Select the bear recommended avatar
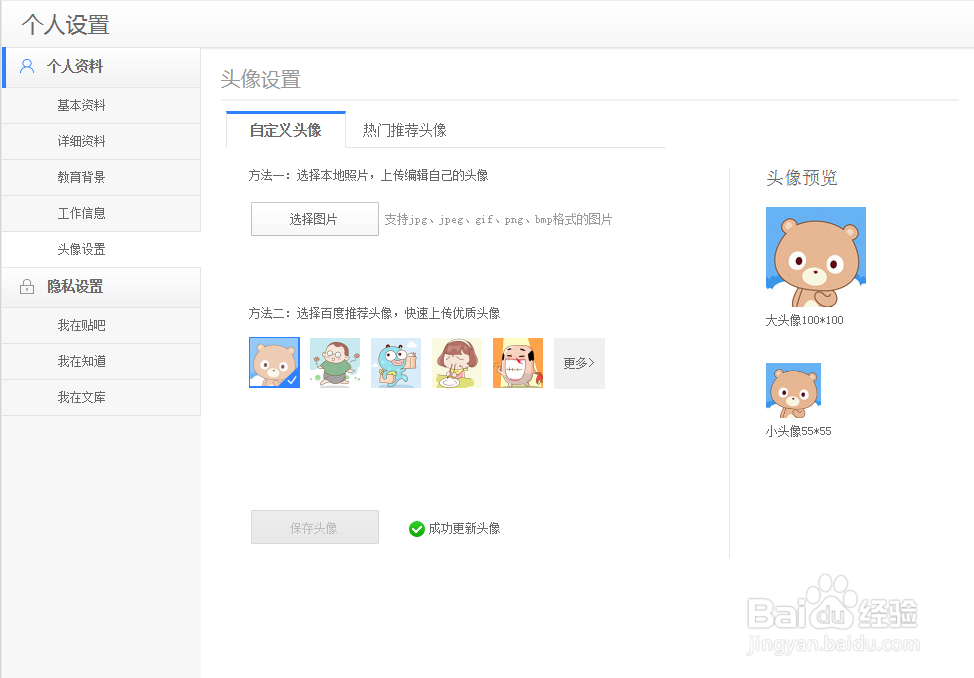 [274, 363]
